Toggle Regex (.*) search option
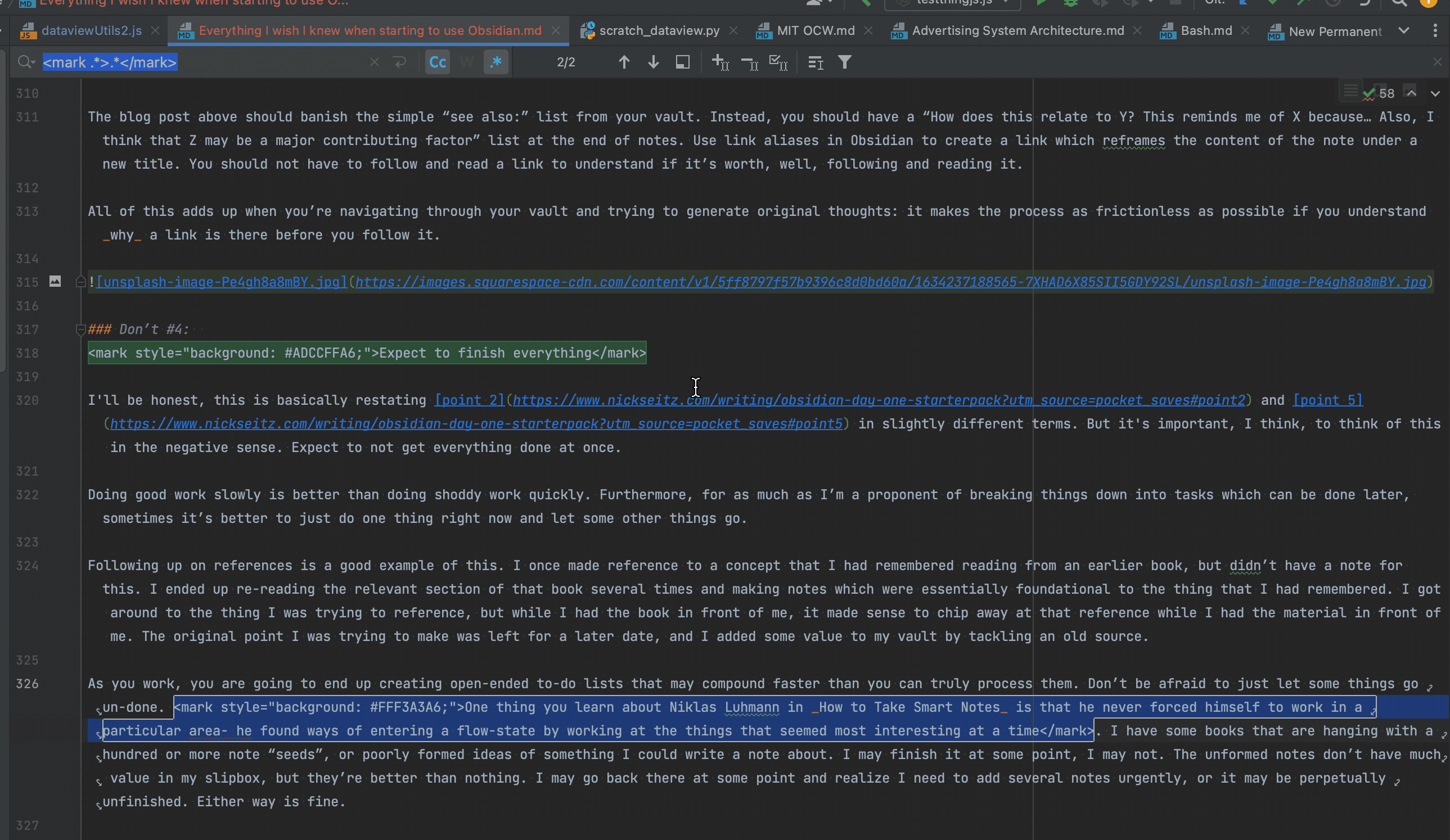The height and width of the screenshot is (840, 1450). click(496, 62)
